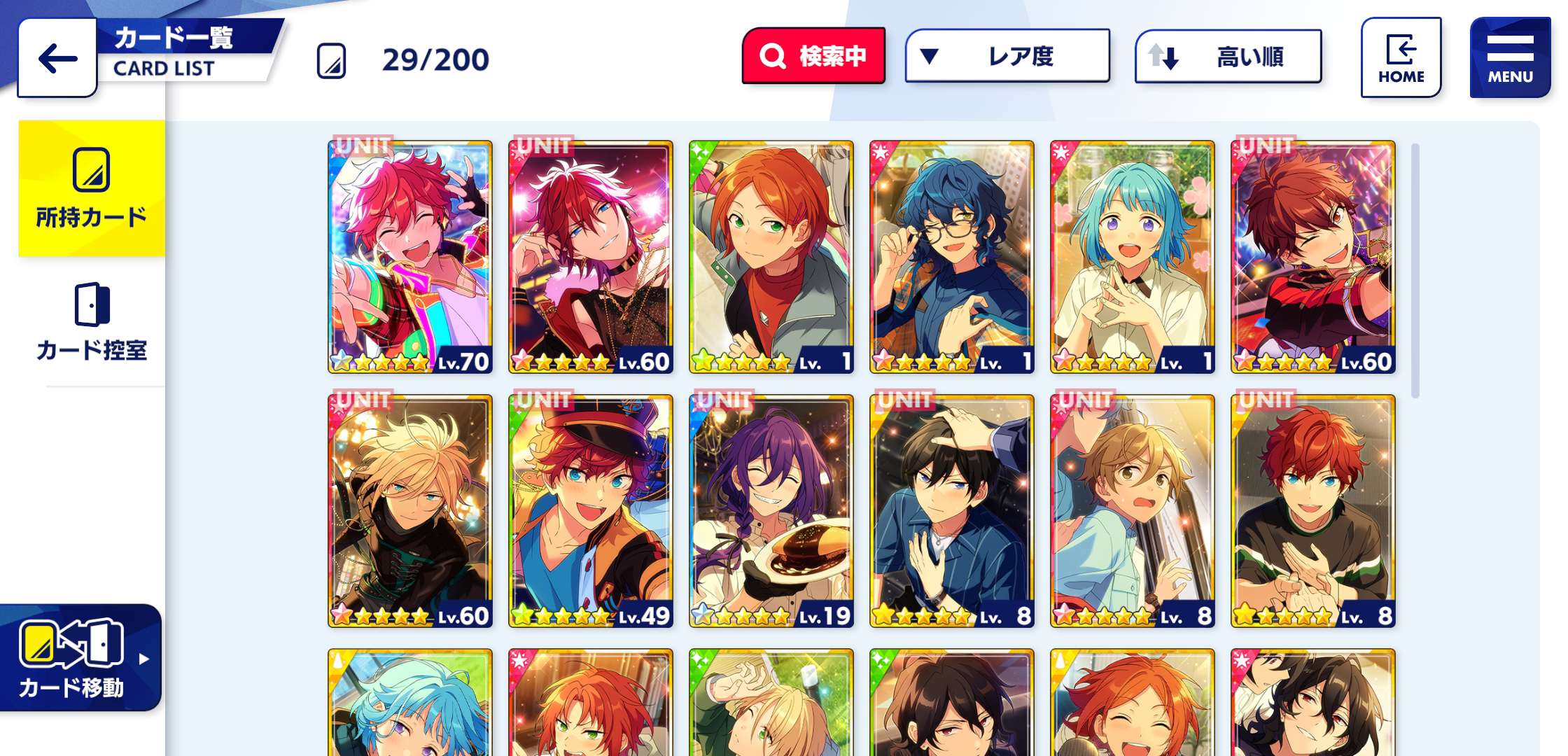The height and width of the screenshot is (756, 1568).
Task: Click the card count icon beside 29/200
Action: [331, 60]
